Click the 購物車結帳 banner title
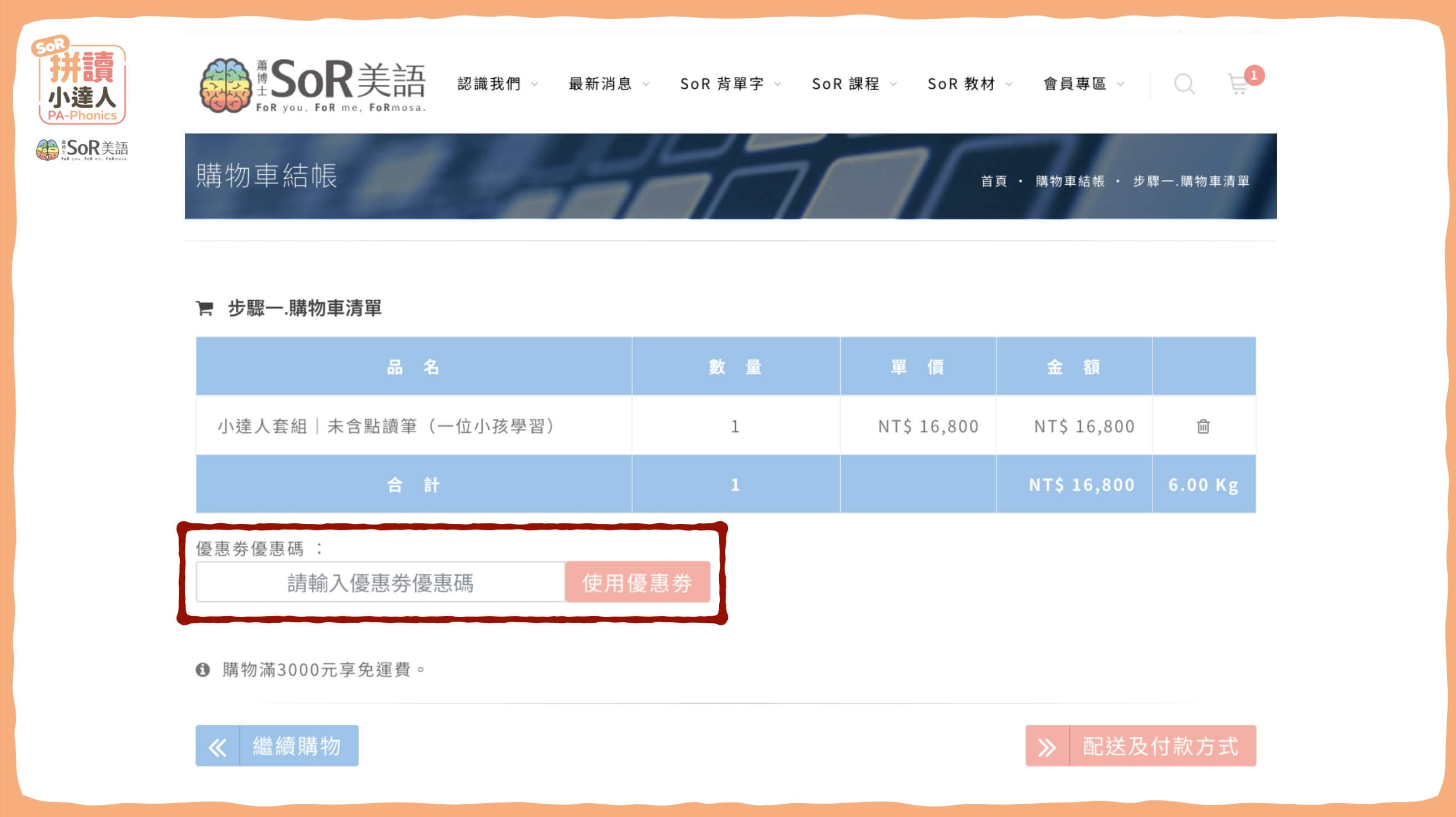The height and width of the screenshot is (817, 1456). point(266,175)
